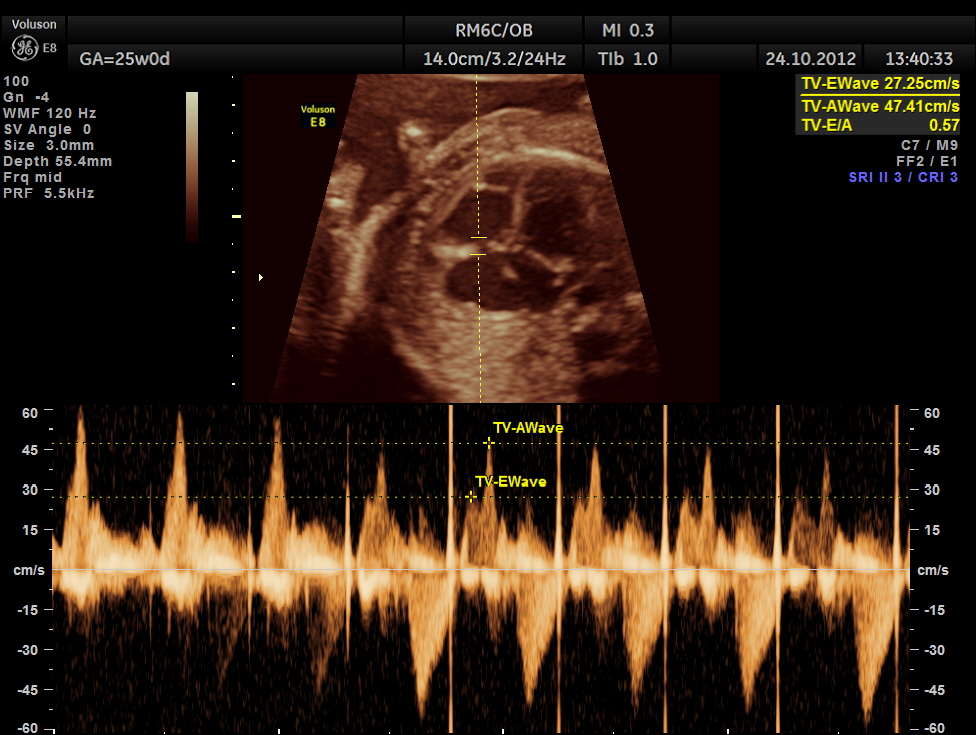Click the TV-EWave caliper cross marker
Image resolution: width=976 pixels, height=735 pixels.
(471, 497)
